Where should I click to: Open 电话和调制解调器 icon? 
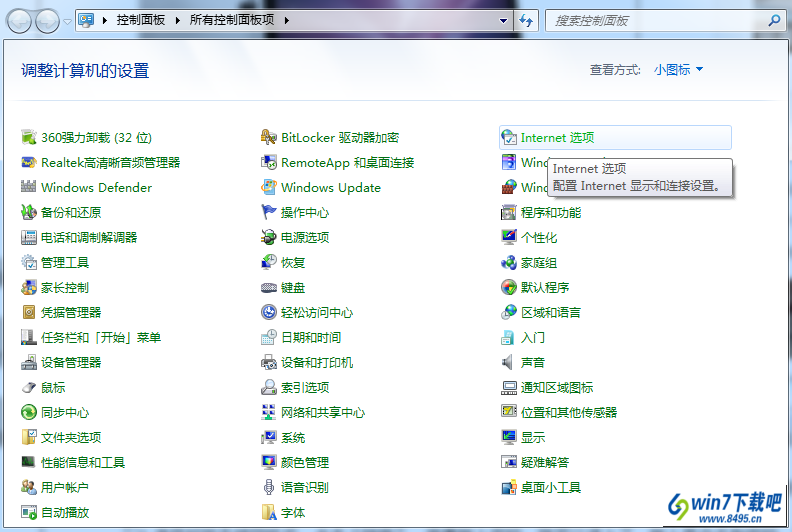tap(29, 237)
